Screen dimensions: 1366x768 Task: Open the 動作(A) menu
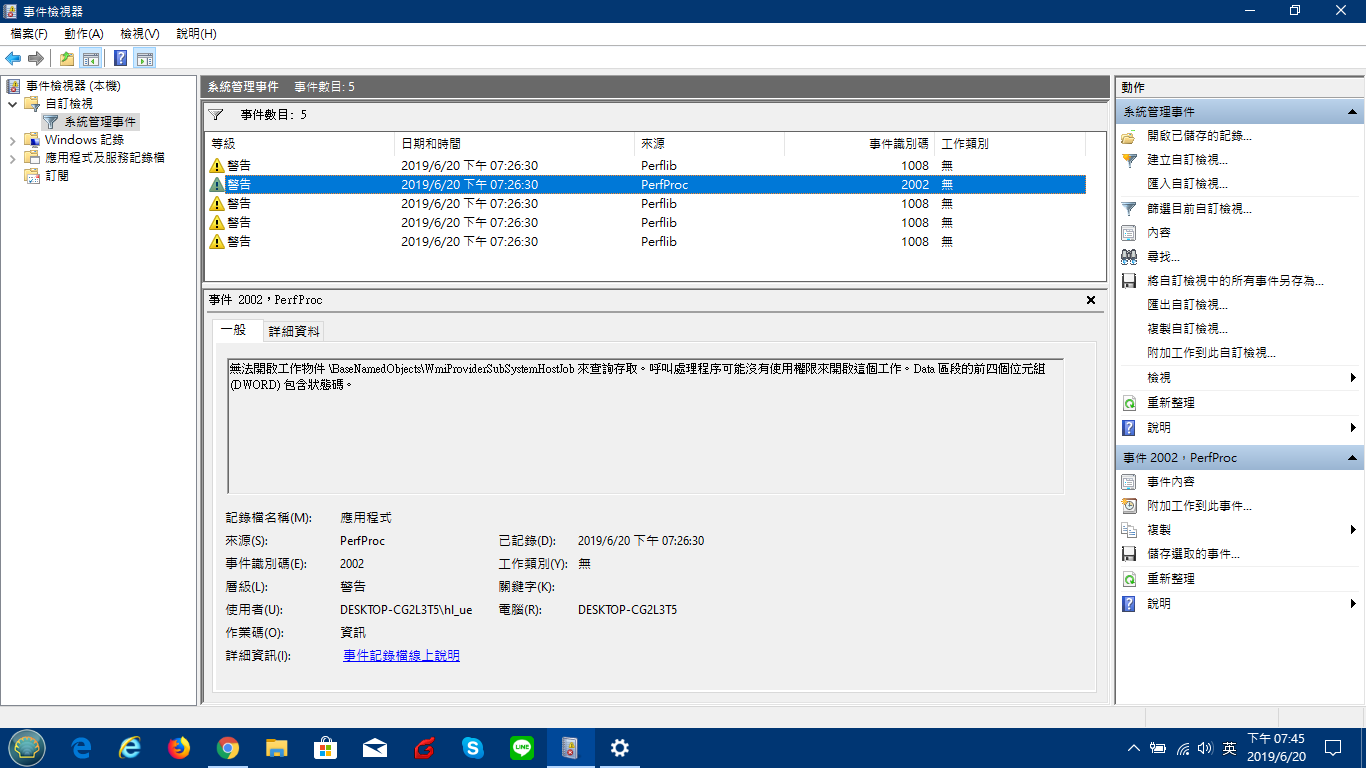point(84,34)
